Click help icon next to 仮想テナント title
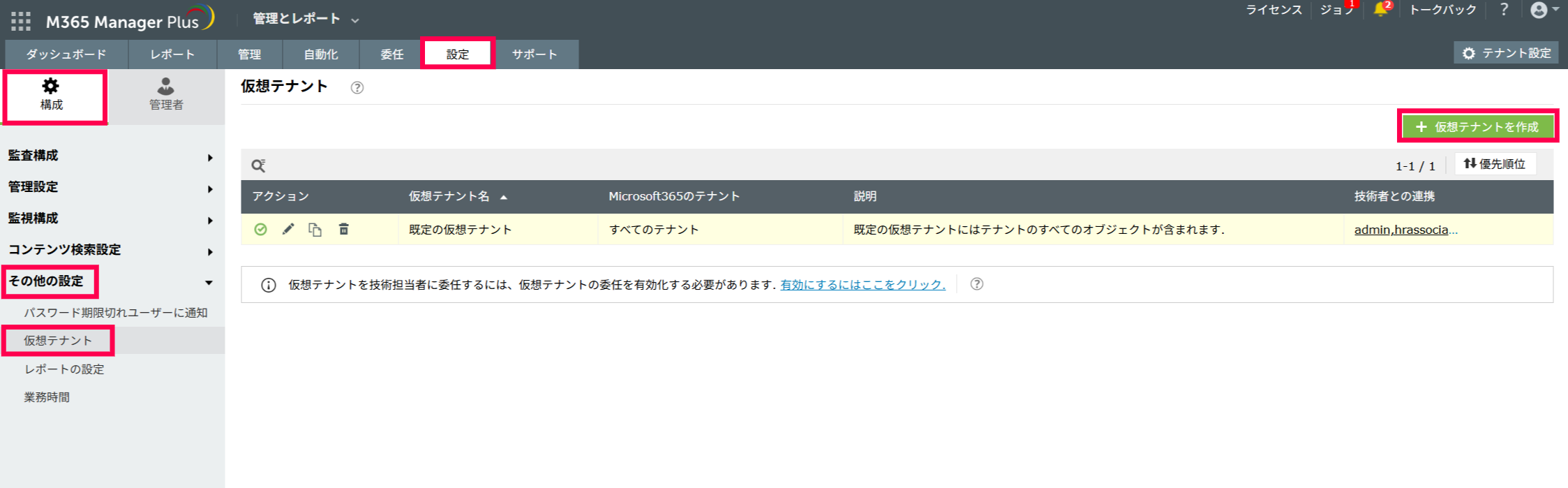The image size is (1568, 488). pos(357,88)
